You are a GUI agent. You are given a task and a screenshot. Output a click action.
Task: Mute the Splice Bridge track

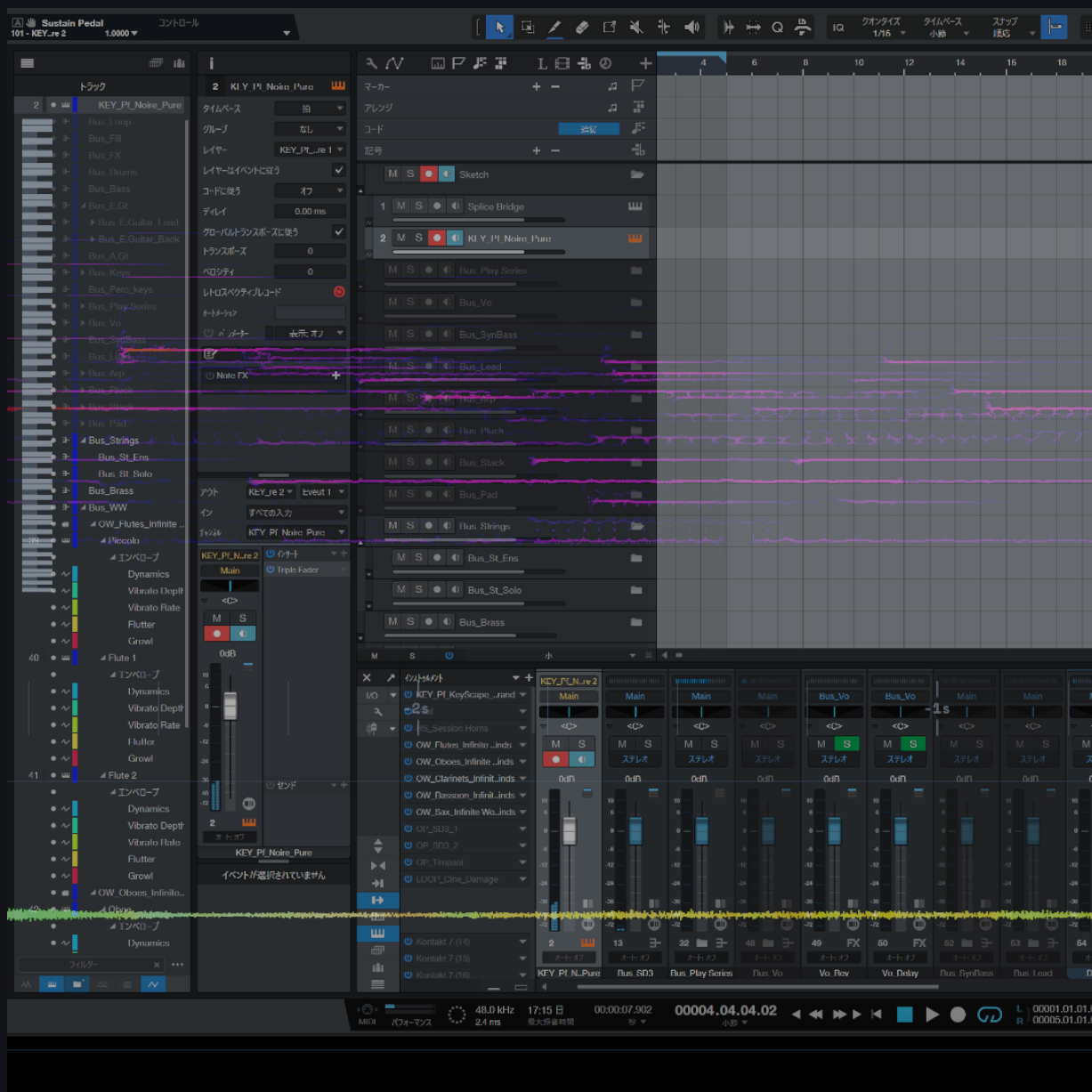tap(401, 206)
